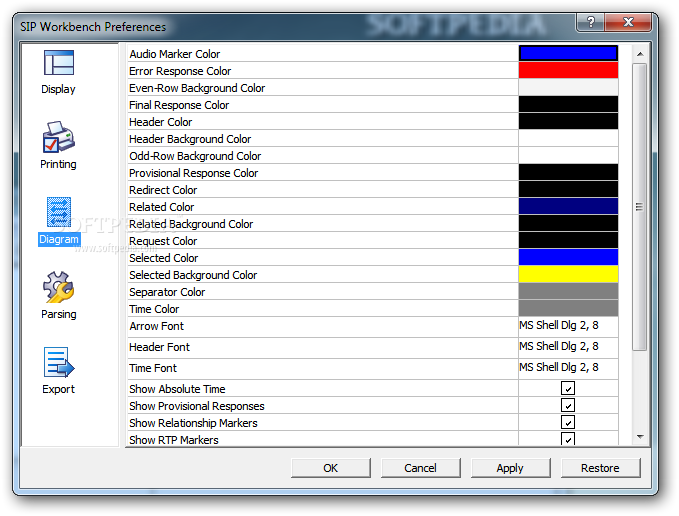Click the vertical scrollbar thumb
Screen dimensions: 679x516
coord(640,206)
